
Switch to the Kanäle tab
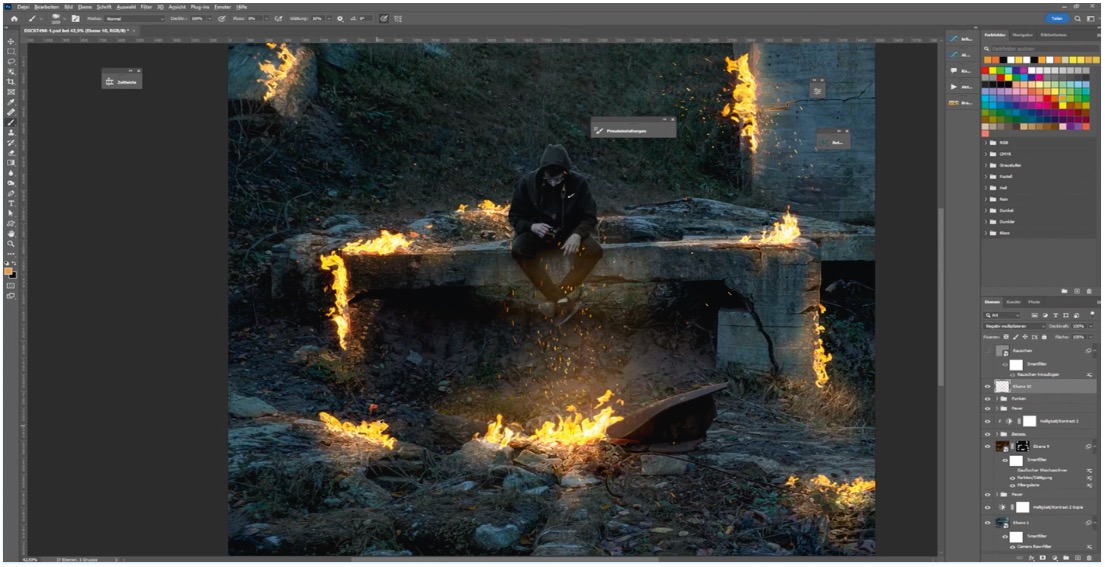[1013, 301]
